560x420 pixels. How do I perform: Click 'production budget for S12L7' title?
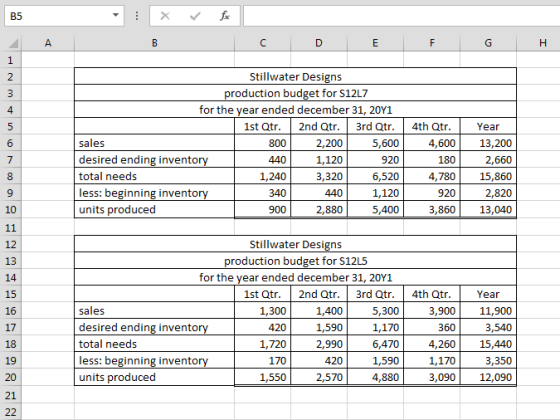(295, 93)
